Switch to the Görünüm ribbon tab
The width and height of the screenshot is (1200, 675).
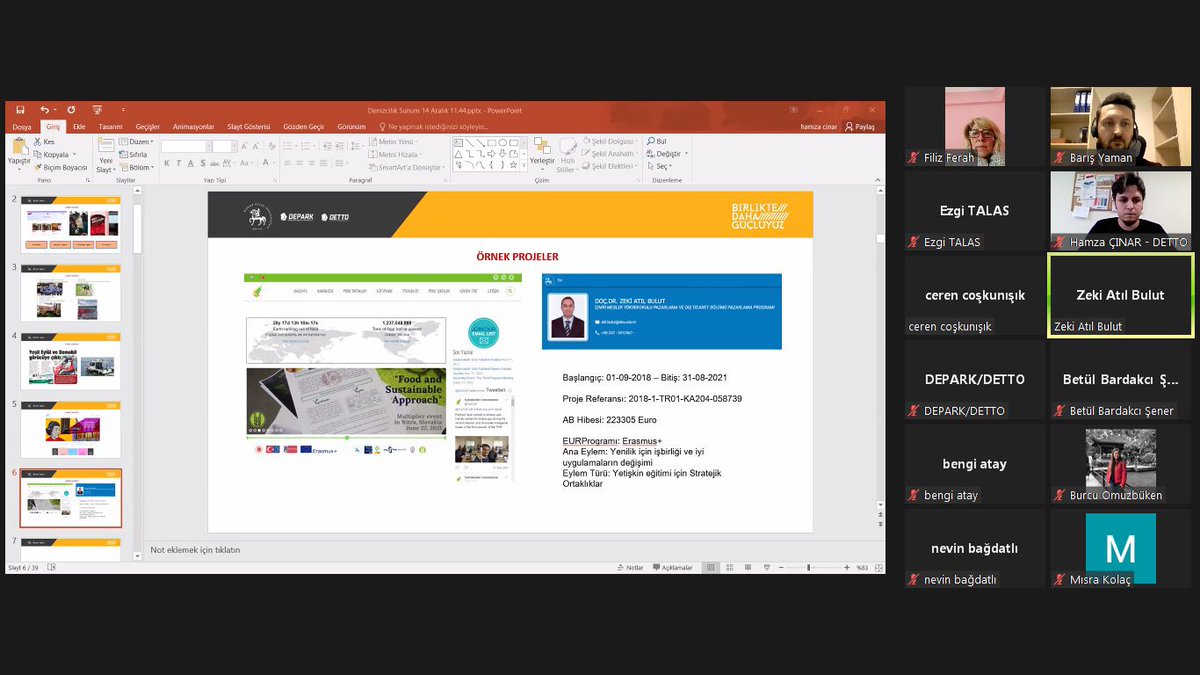coord(351,127)
